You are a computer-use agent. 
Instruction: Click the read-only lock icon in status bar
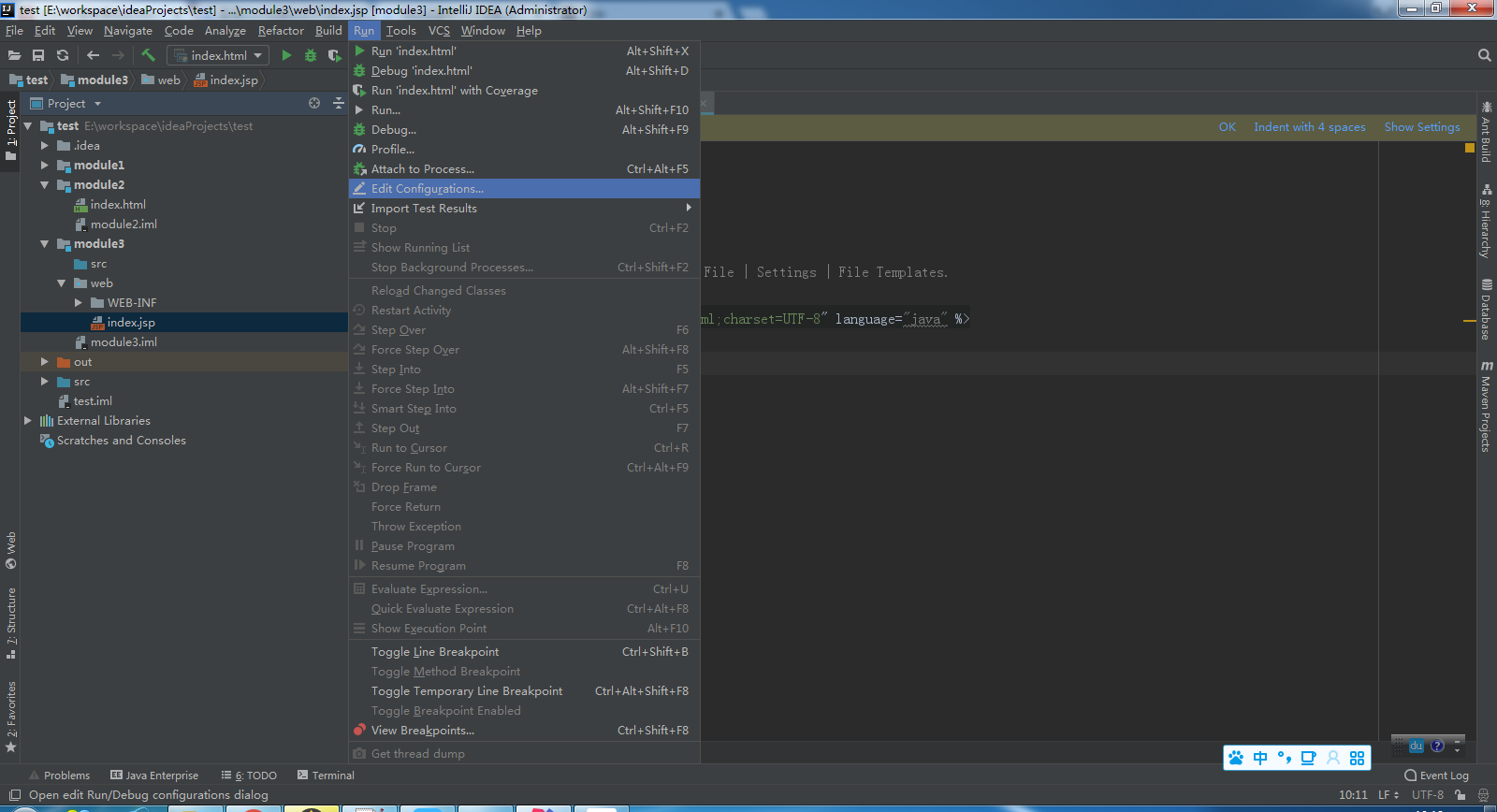pyautogui.click(x=1460, y=795)
